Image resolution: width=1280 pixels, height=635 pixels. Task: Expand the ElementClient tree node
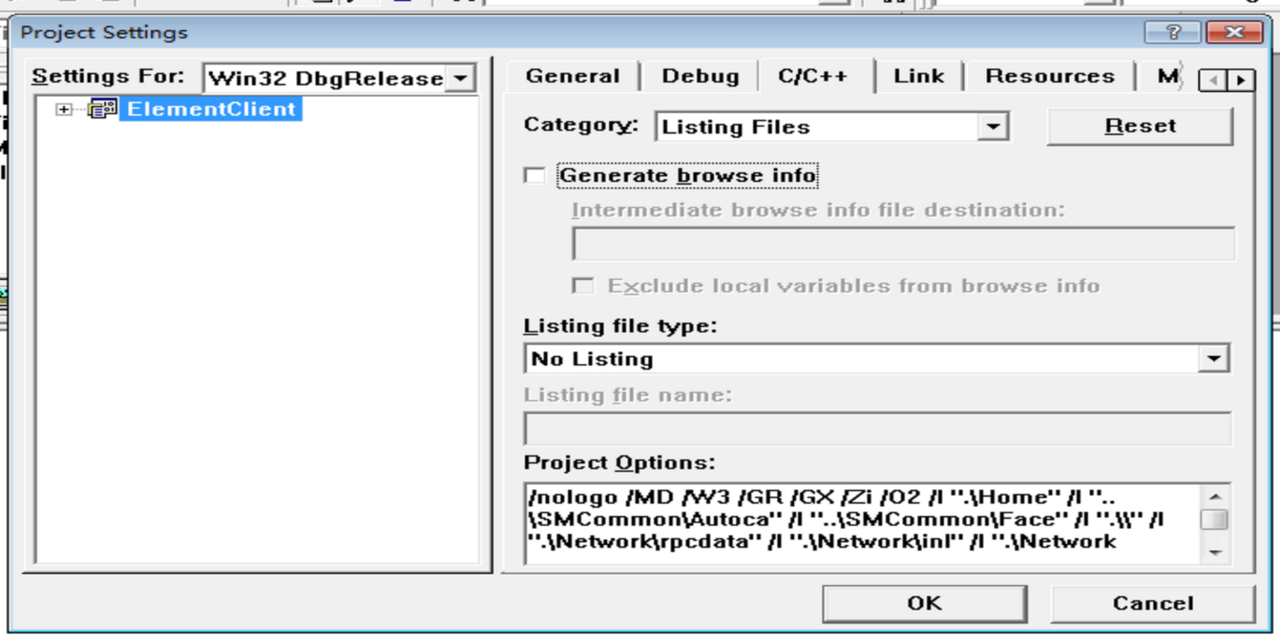[x=64, y=109]
